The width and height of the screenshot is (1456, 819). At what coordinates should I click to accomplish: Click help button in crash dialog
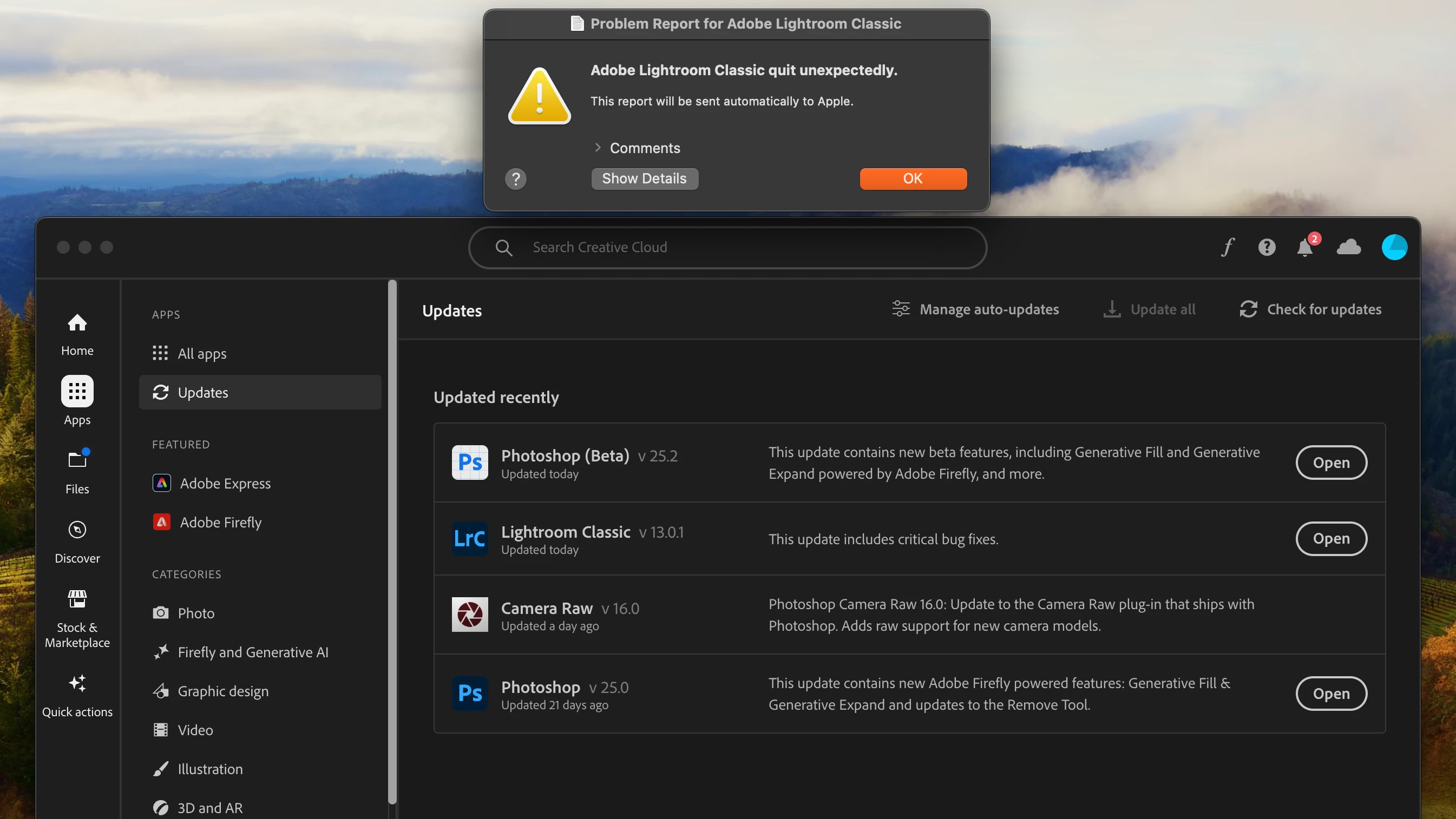pos(515,179)
